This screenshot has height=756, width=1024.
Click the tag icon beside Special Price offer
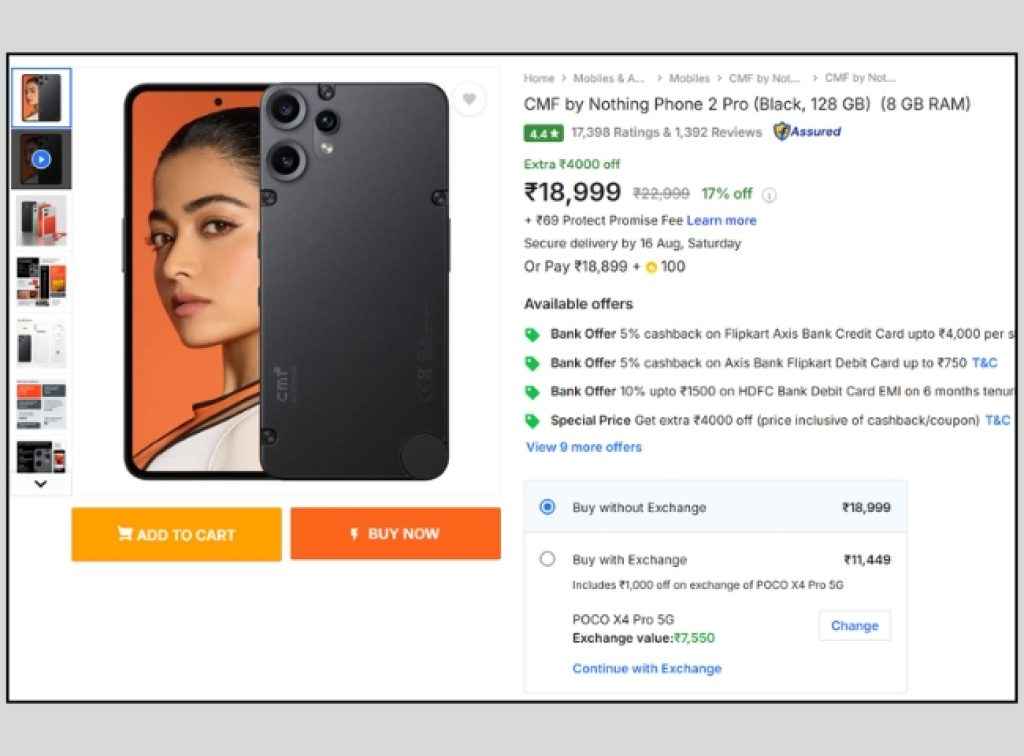[532, 420]
